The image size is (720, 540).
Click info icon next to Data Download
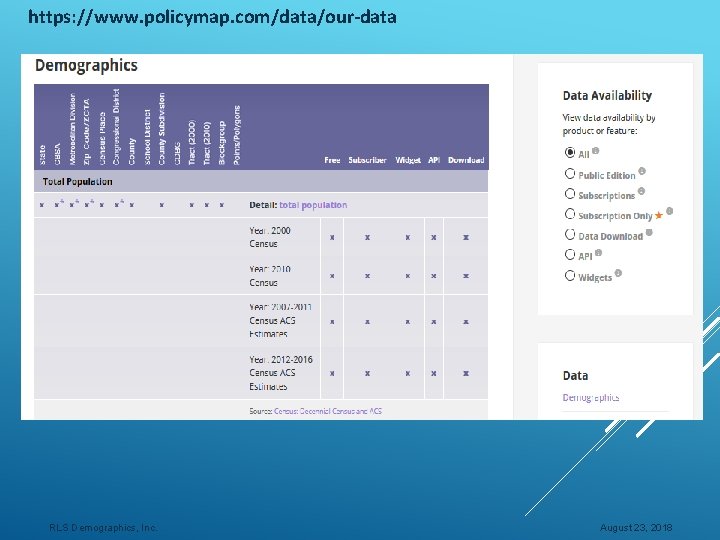649,232
